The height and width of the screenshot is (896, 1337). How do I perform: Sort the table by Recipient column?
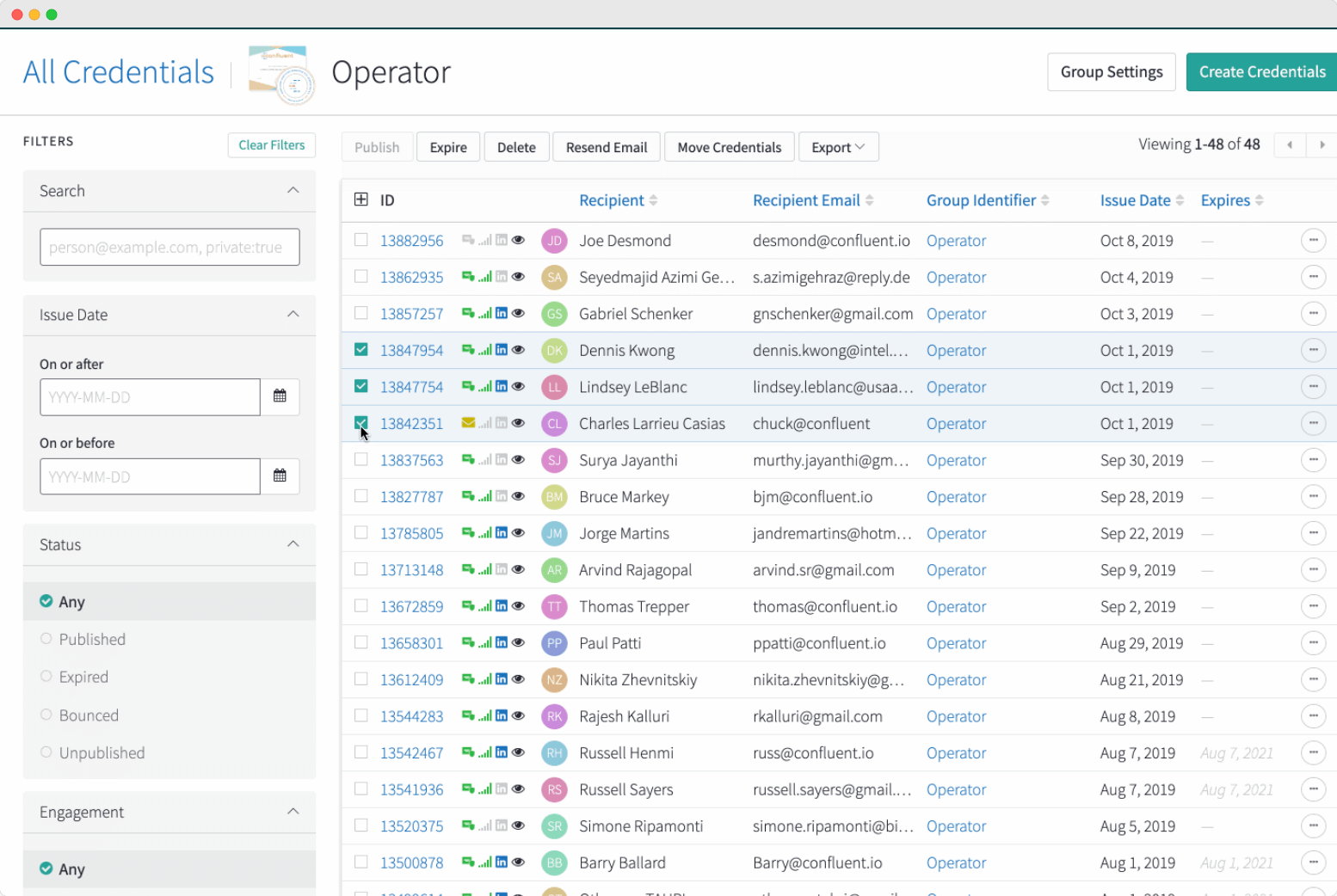coord(618,200)
